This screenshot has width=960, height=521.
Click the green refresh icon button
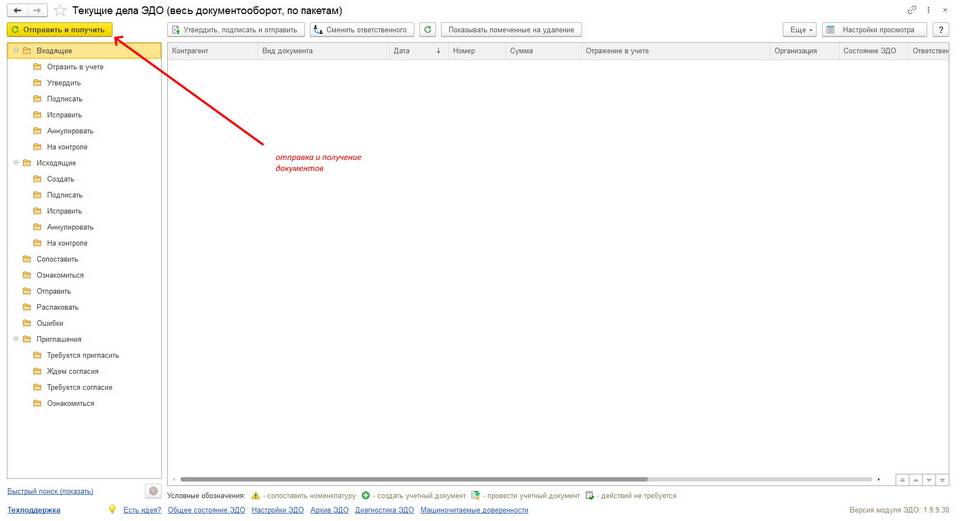(x=427, y=29)
